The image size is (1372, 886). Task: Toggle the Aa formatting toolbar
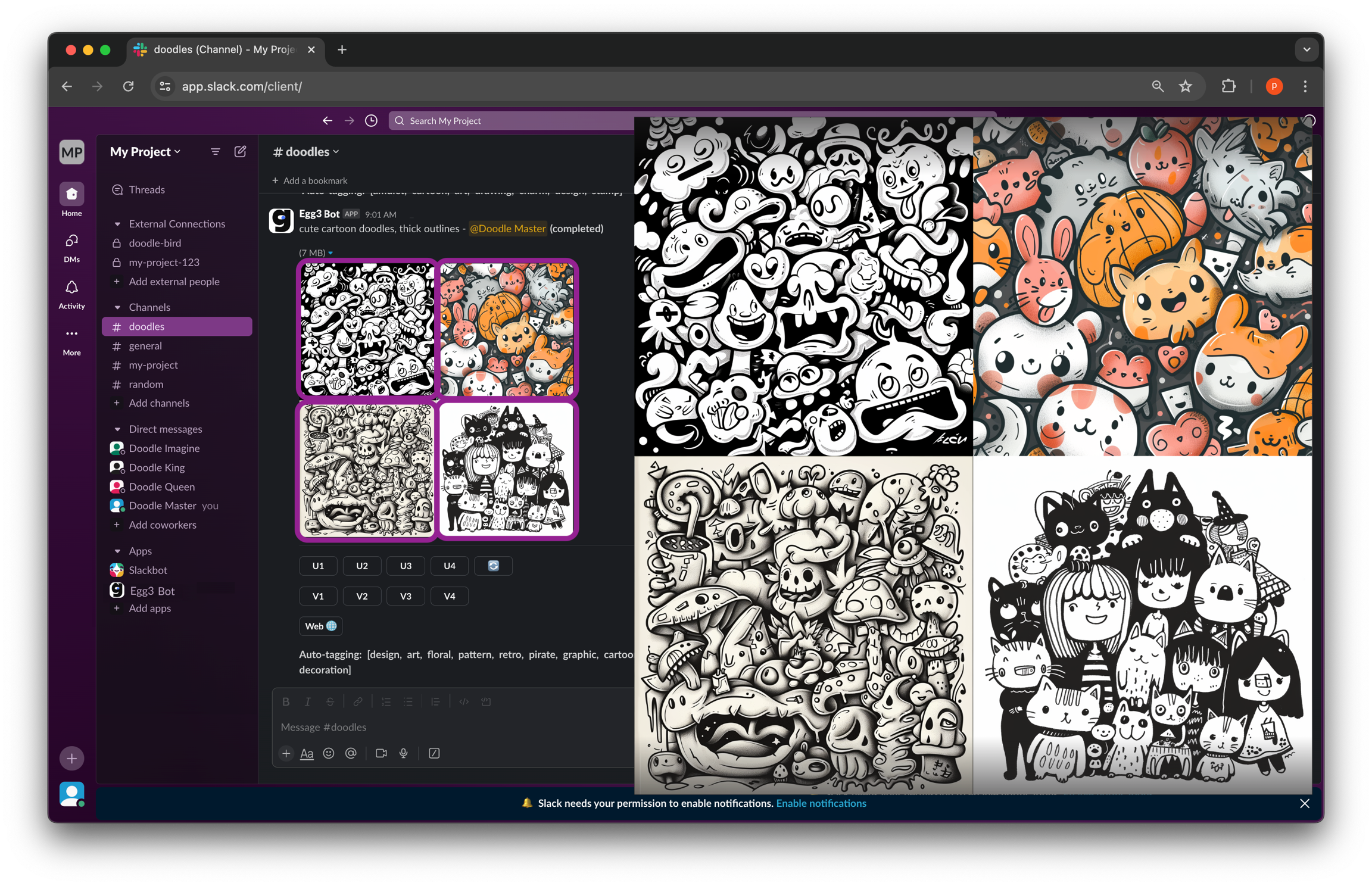pos(307,753)
